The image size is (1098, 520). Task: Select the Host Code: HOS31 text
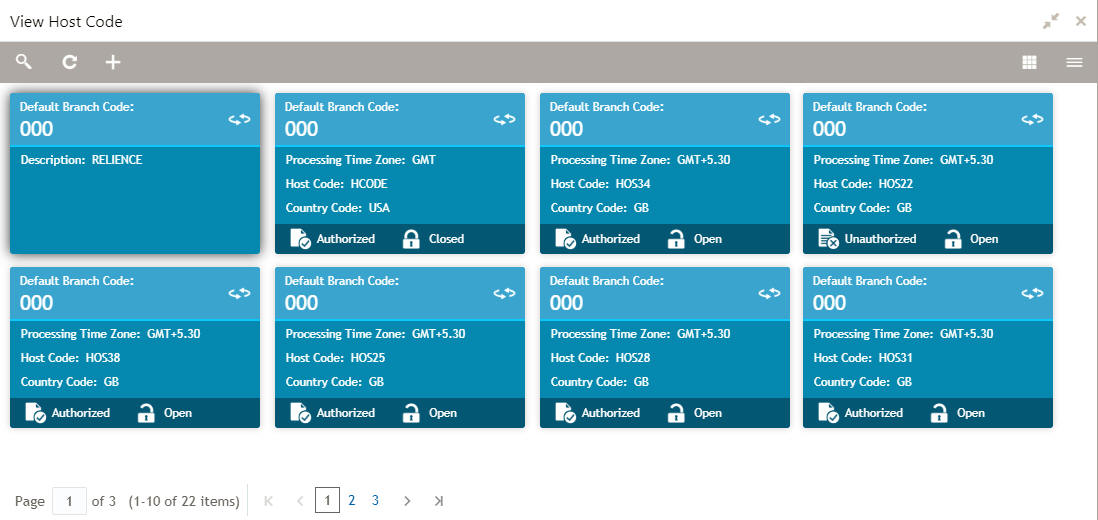pyautogui.click(x=863, y=358)
